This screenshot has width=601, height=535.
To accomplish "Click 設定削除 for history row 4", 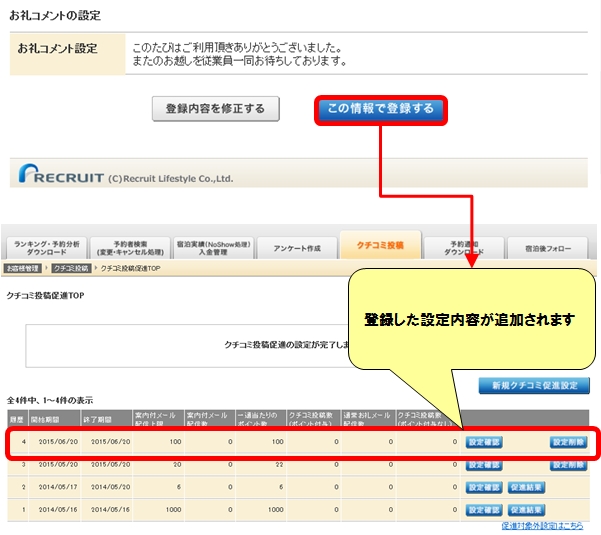I will point(568,442).
